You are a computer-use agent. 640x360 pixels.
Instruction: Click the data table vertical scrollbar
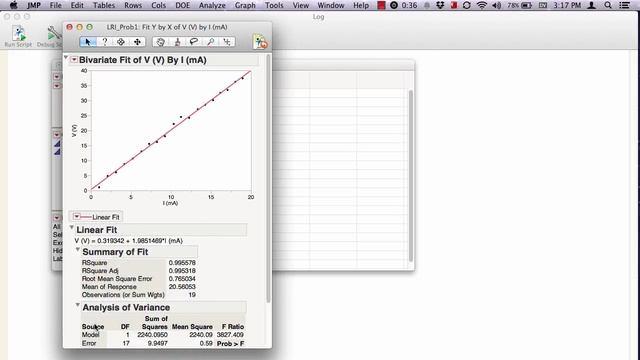pos(411,176)
